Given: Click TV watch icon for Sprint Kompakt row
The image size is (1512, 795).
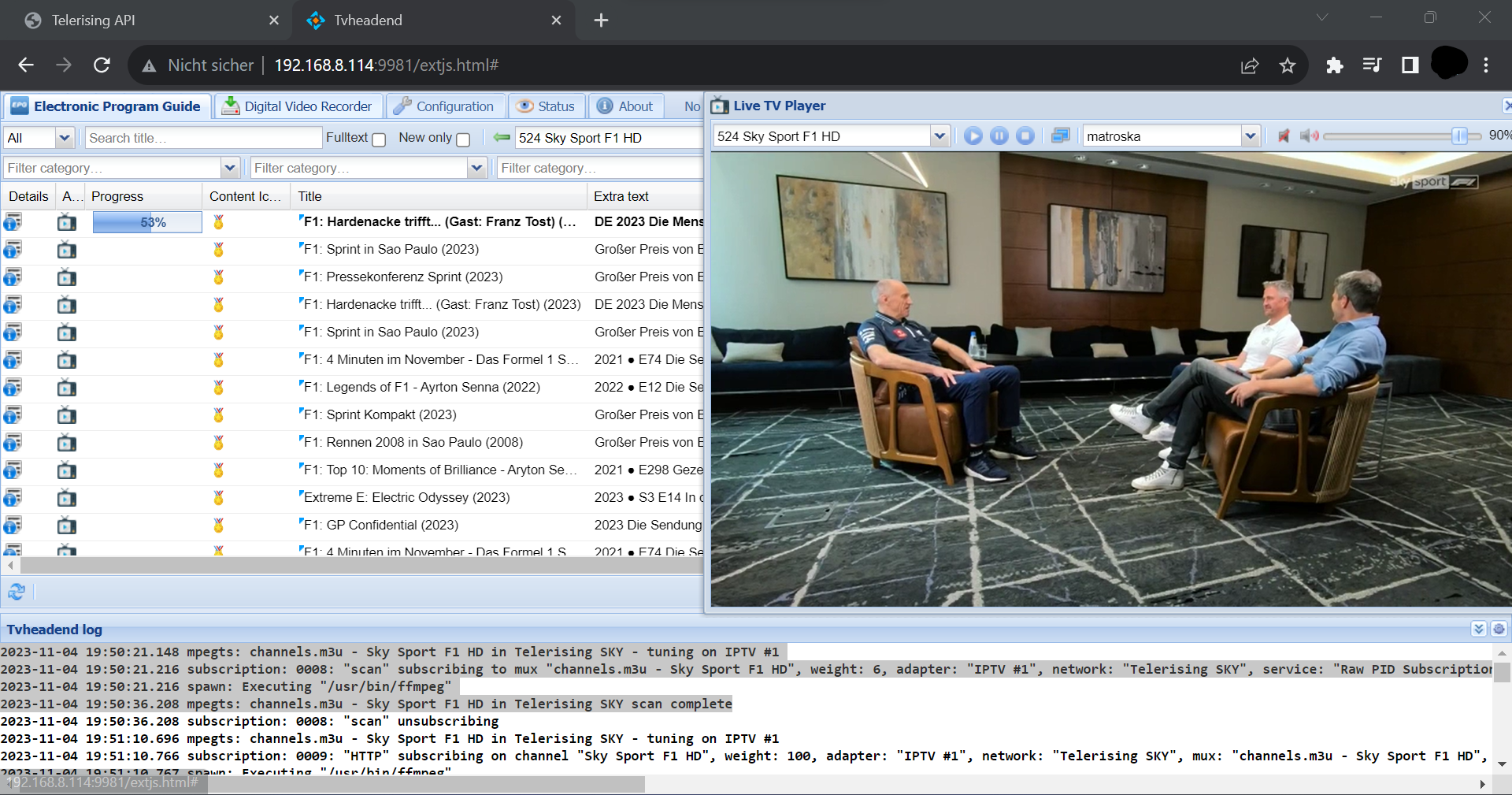Looking at the screenshot, I should (x=67, y=415).
